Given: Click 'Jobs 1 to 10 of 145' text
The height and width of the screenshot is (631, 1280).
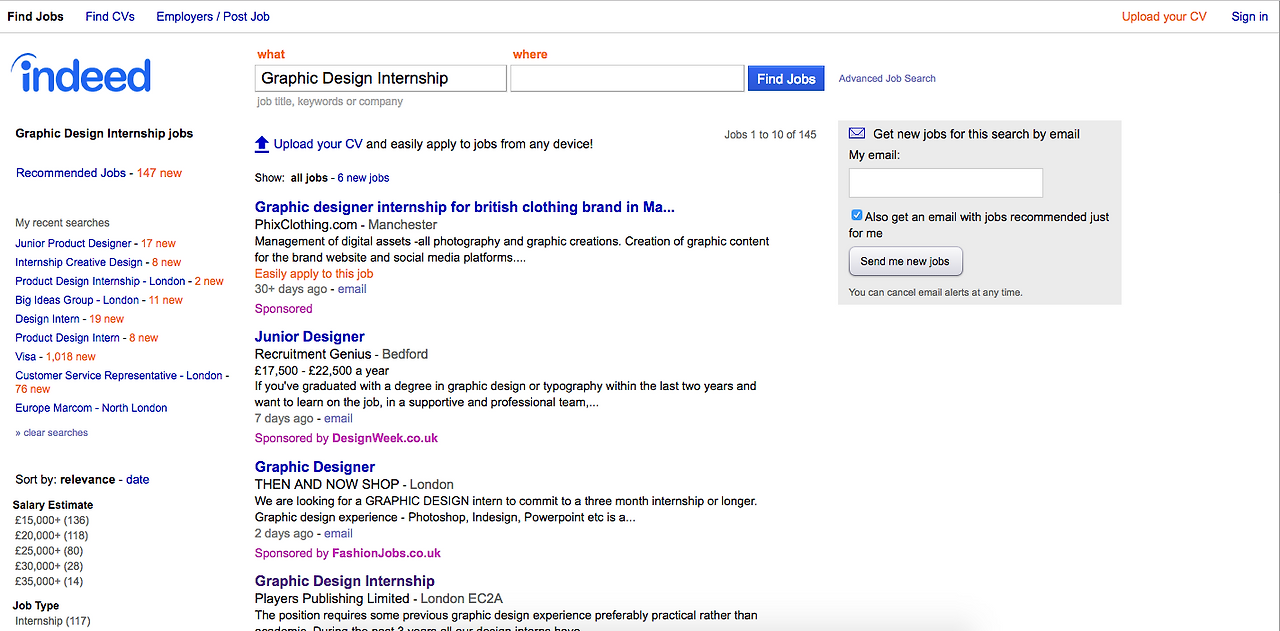Looking at the screenshot, I should tap(770, 134).
